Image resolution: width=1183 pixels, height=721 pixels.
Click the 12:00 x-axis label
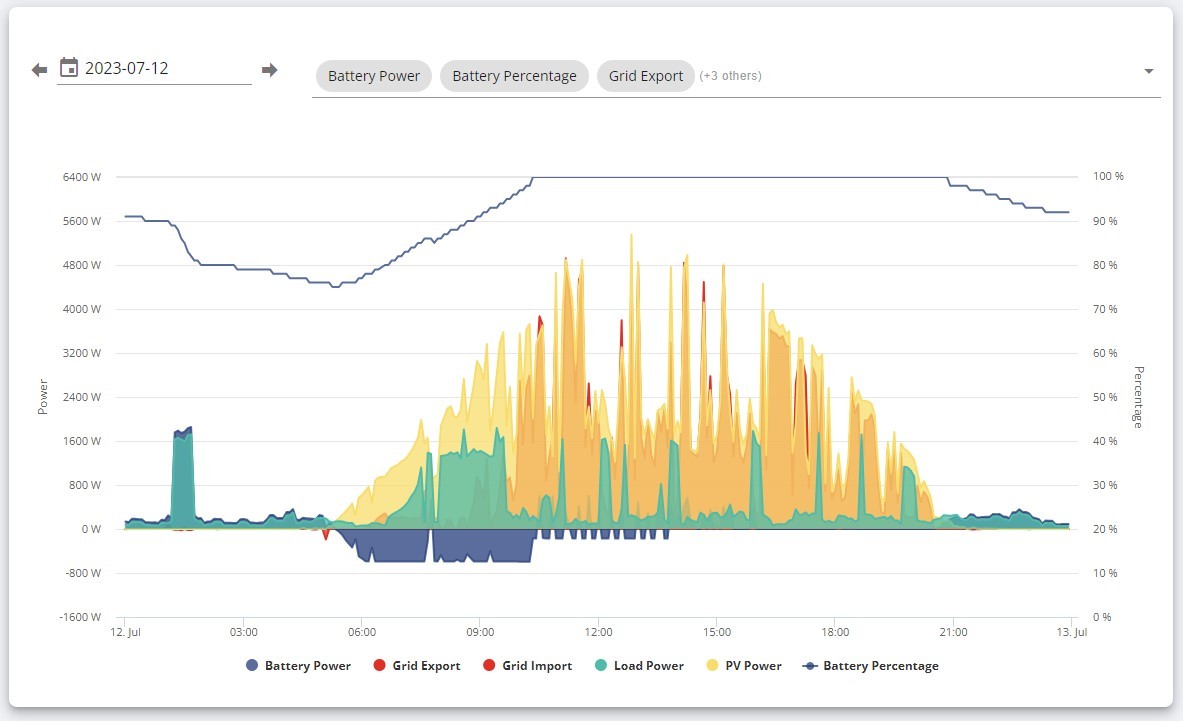click(x=598, y=632)
